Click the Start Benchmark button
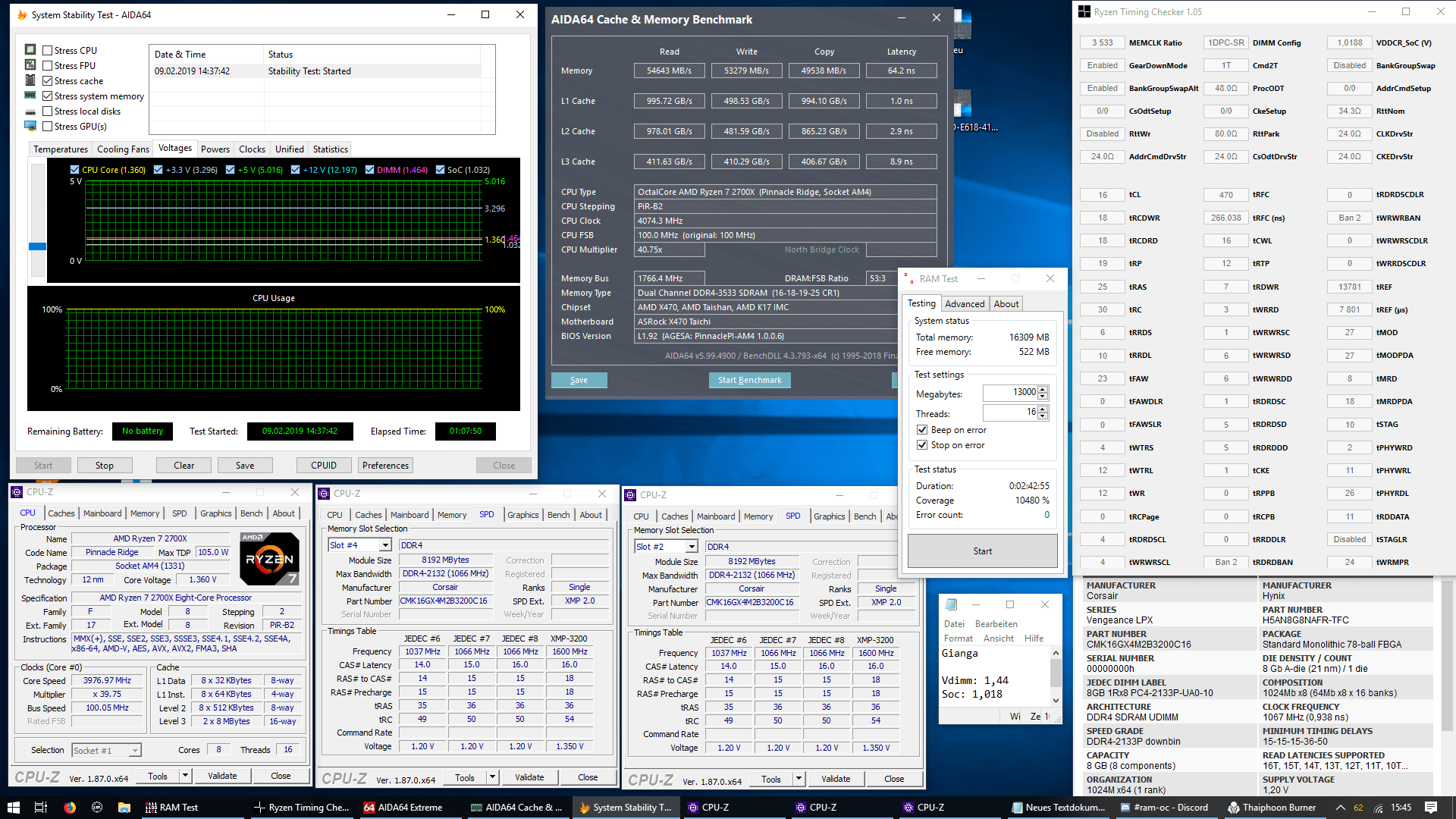The height and width of the screenshot is (819, 1456). 749,381
